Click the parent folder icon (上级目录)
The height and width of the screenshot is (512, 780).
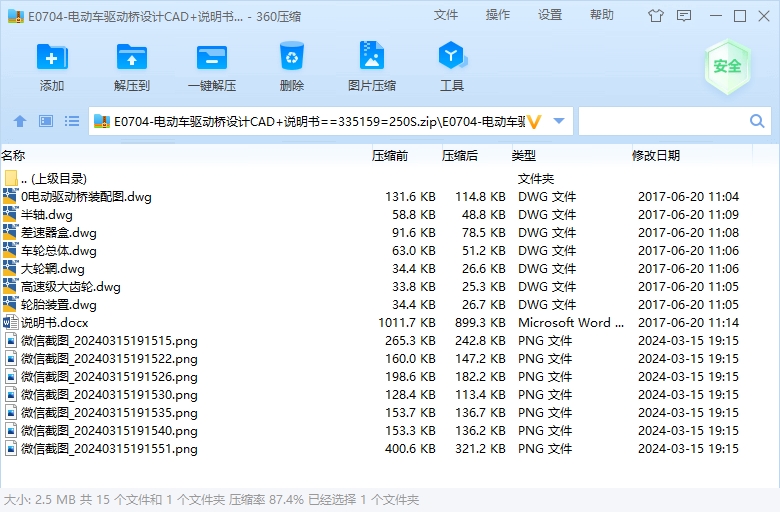(x=11, y=178)
